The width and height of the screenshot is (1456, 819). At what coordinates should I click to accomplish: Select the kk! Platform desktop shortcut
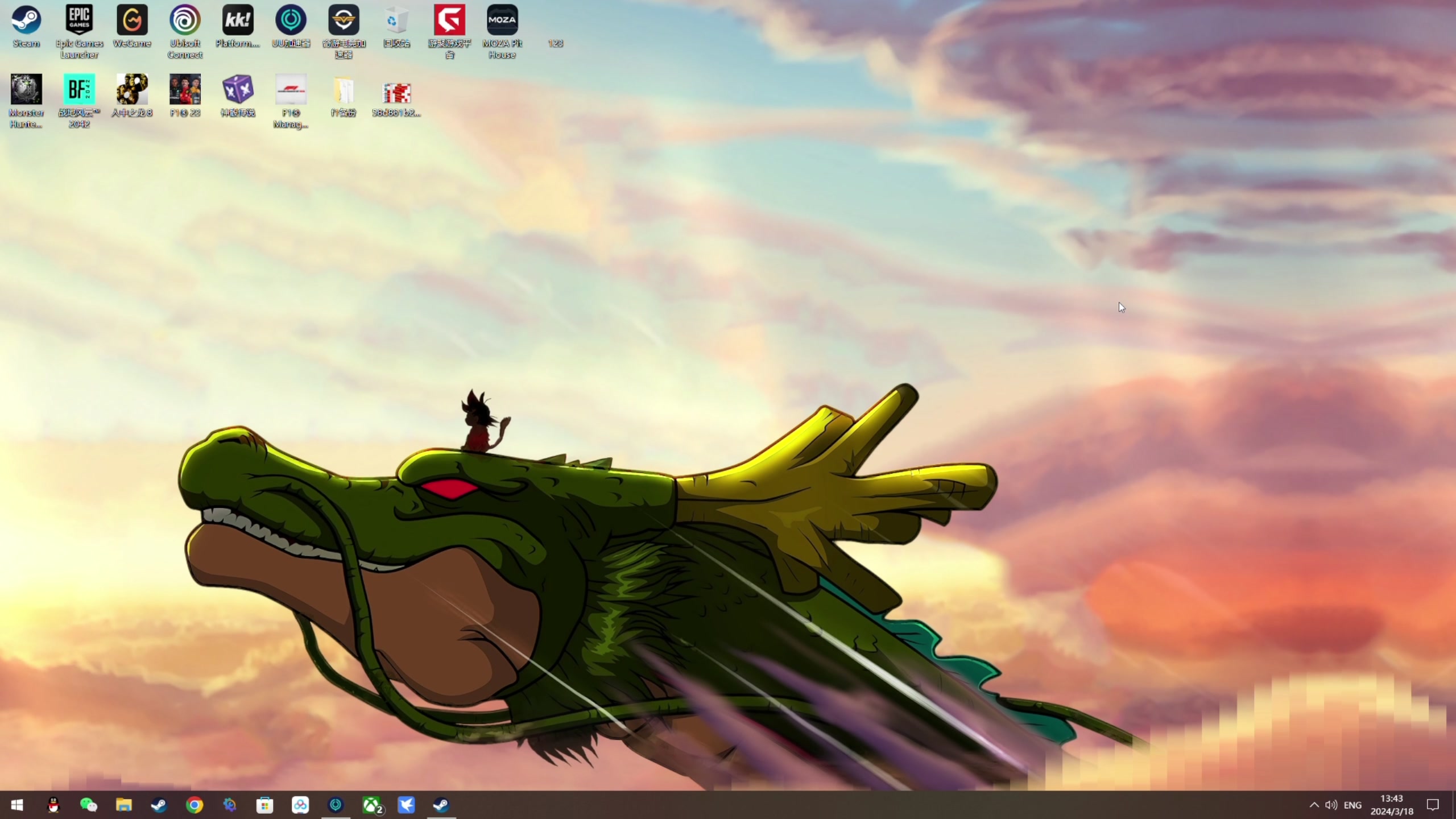click(x=238, y=21)
